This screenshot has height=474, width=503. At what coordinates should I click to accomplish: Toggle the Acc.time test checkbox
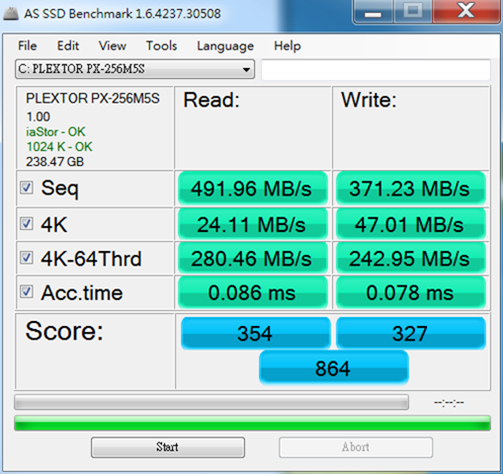[x=26, y=292]
